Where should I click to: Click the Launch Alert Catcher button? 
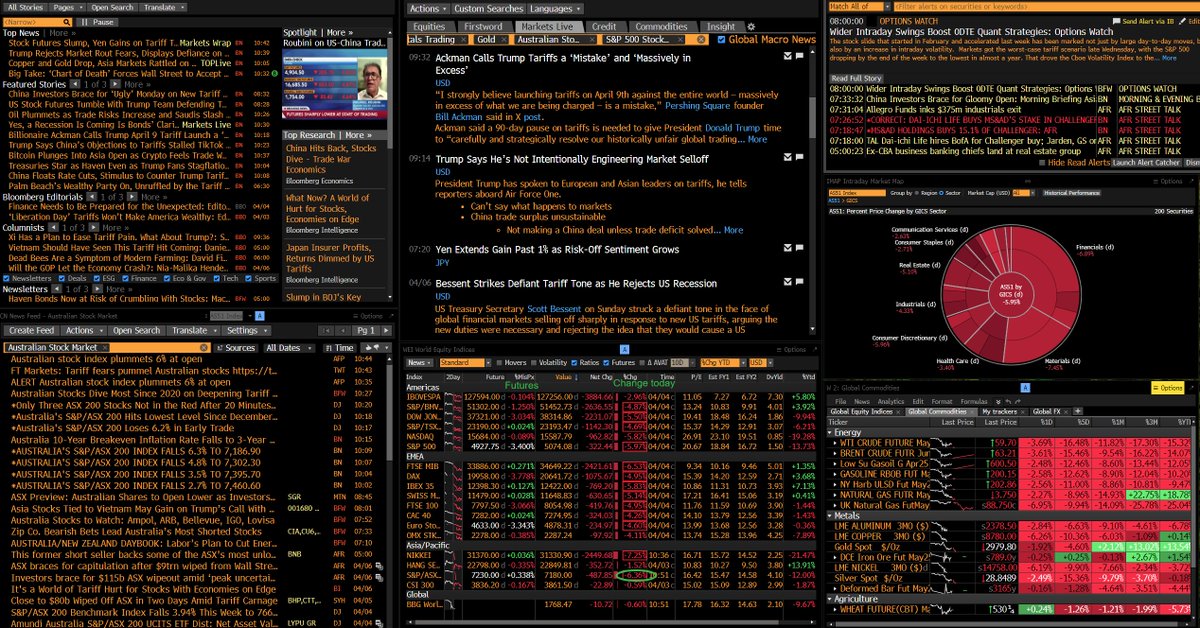(1146, 163)
